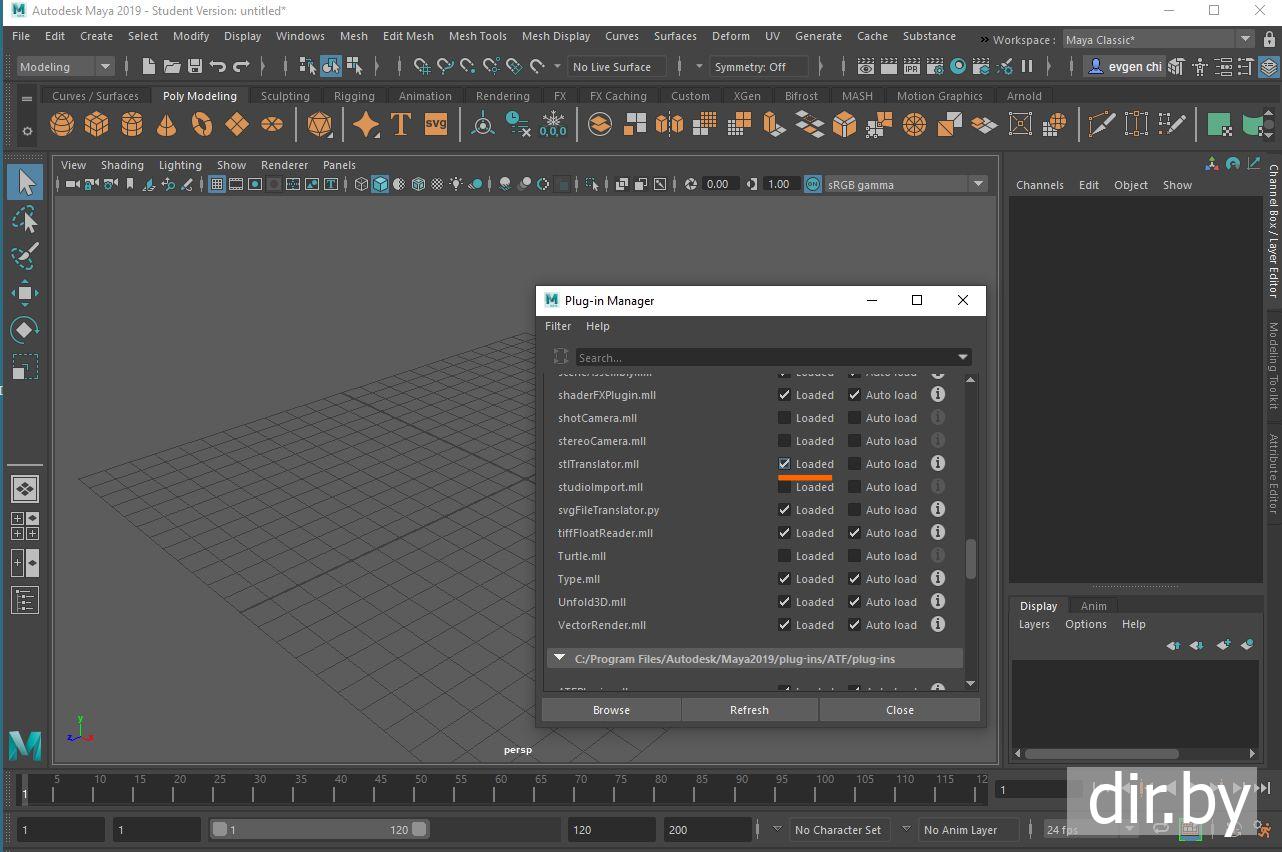Viewport: 1282px width, 852px height.
Task: Click the Polygon Cube shelf icon
Action: (97, 125)
